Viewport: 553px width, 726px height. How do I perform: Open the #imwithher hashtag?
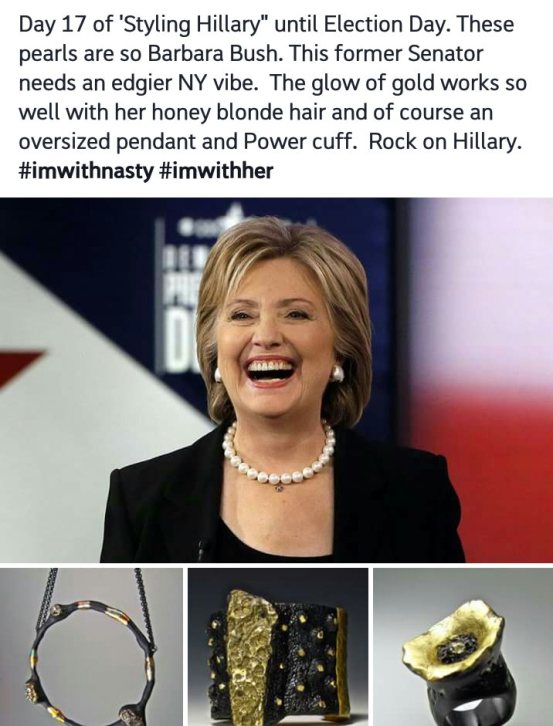[x=216, y=171]
